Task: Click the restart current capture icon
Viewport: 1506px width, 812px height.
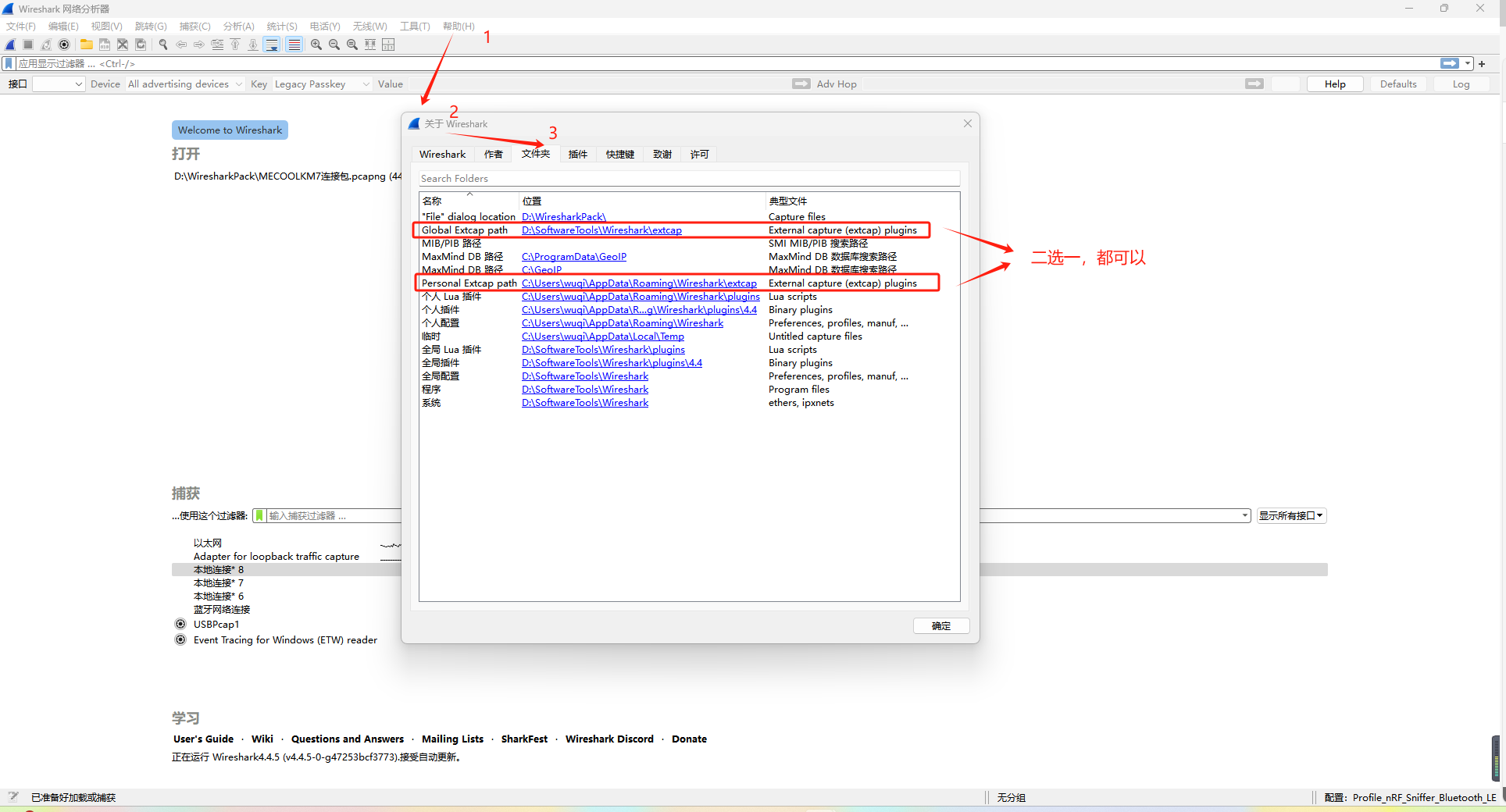Action: tap(46, 45)
